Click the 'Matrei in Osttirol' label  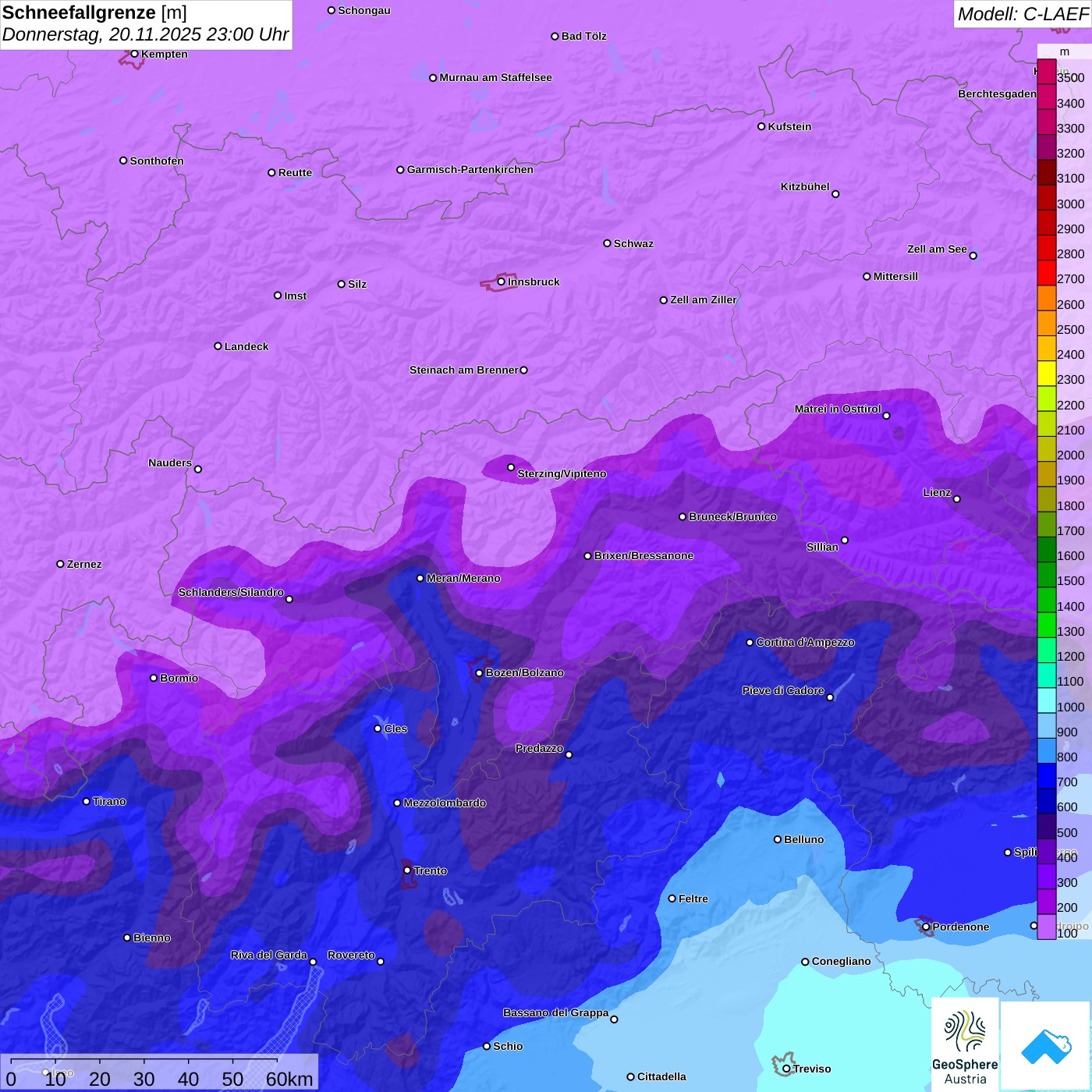click(x=837, y=409)
